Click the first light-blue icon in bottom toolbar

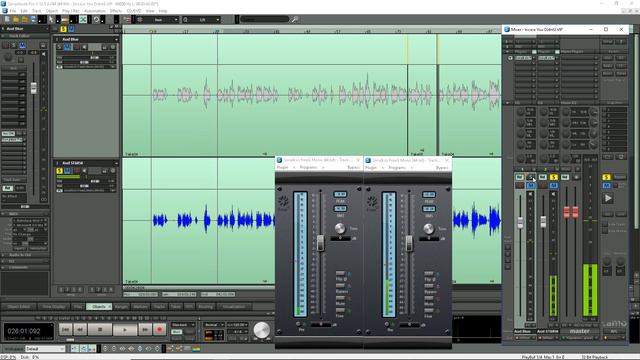75,349
